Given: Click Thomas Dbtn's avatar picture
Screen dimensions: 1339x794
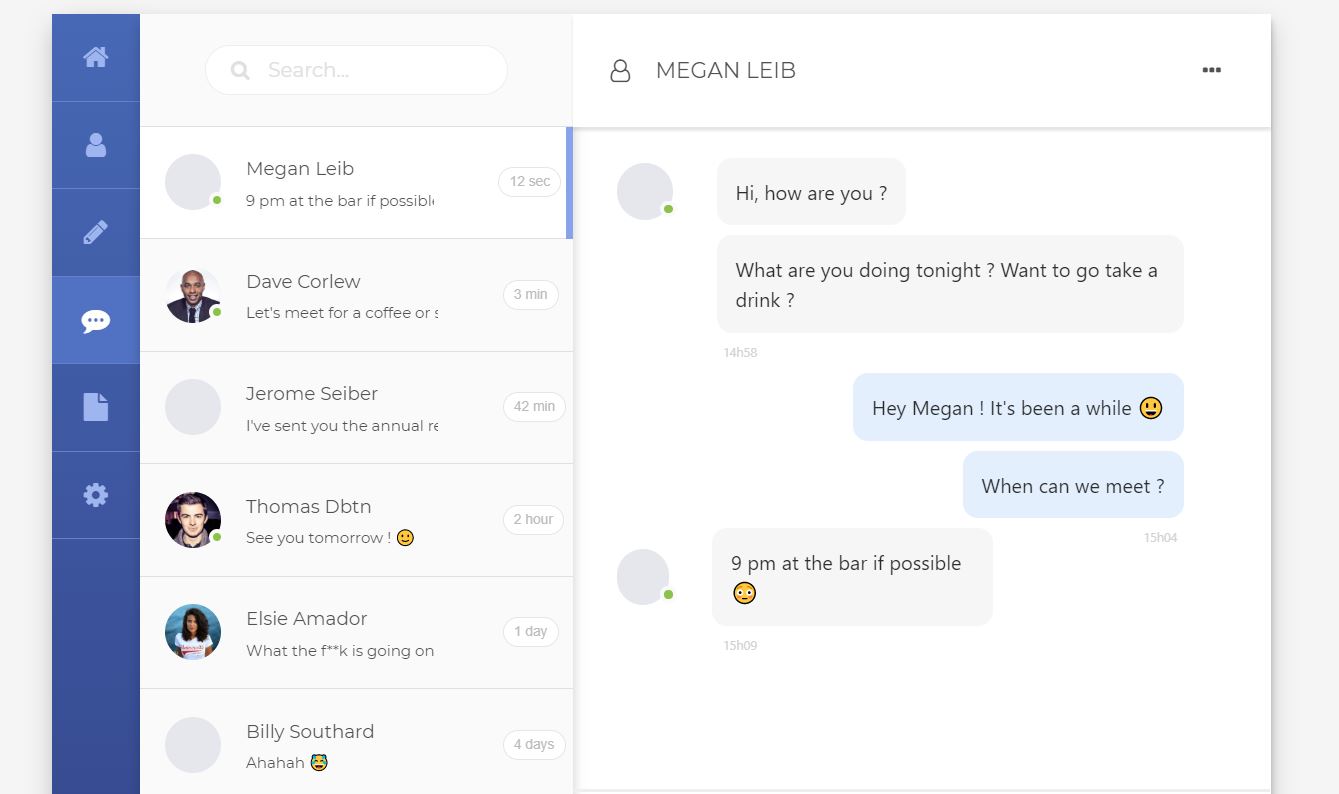Looking at the screenshot, I should click(192, 520).
